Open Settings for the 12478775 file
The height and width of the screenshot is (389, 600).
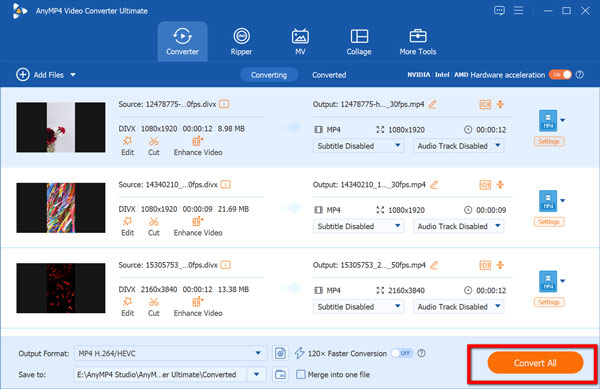click(549, 142)
